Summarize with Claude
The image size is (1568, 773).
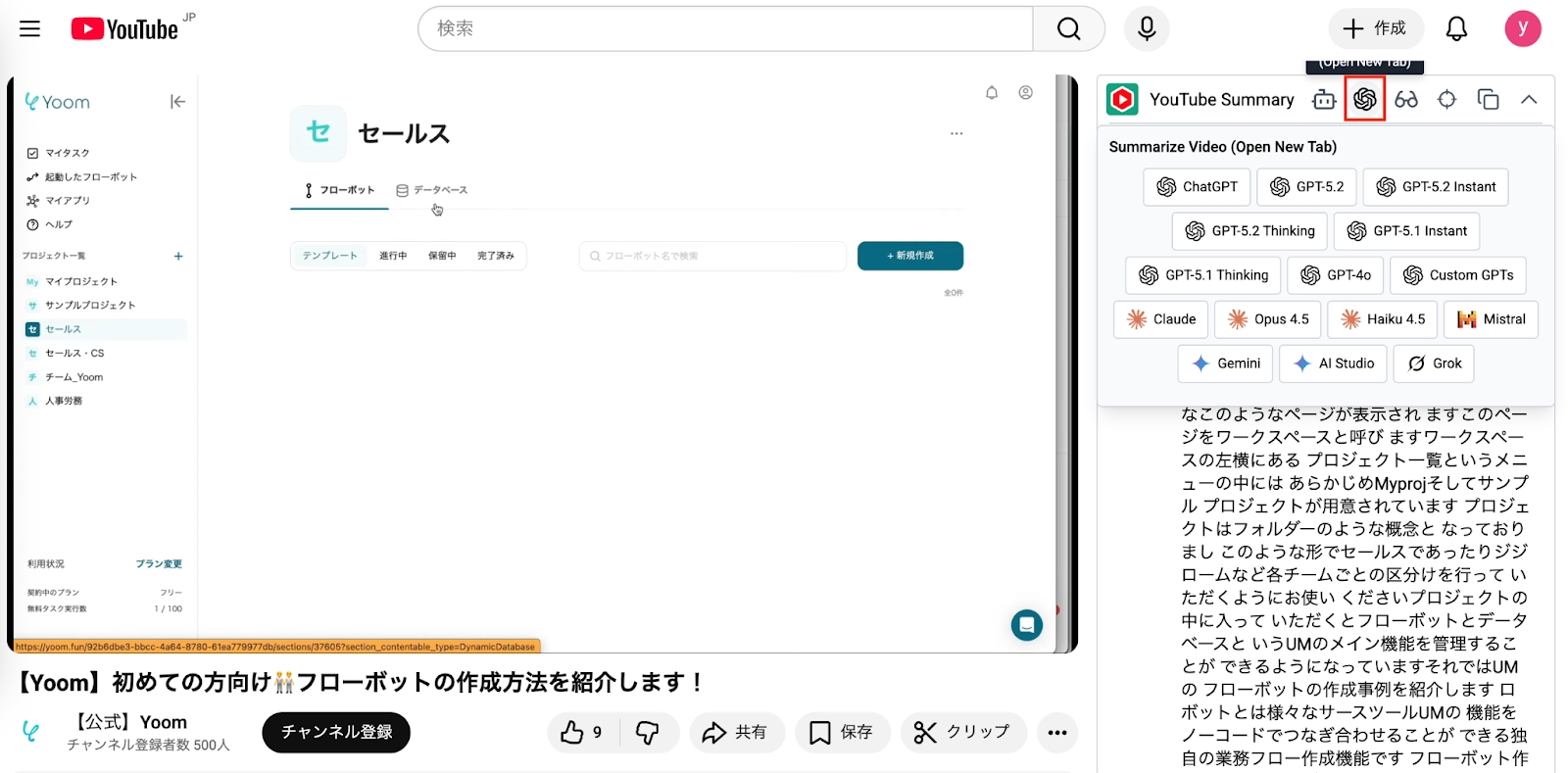click(1160, 319)
